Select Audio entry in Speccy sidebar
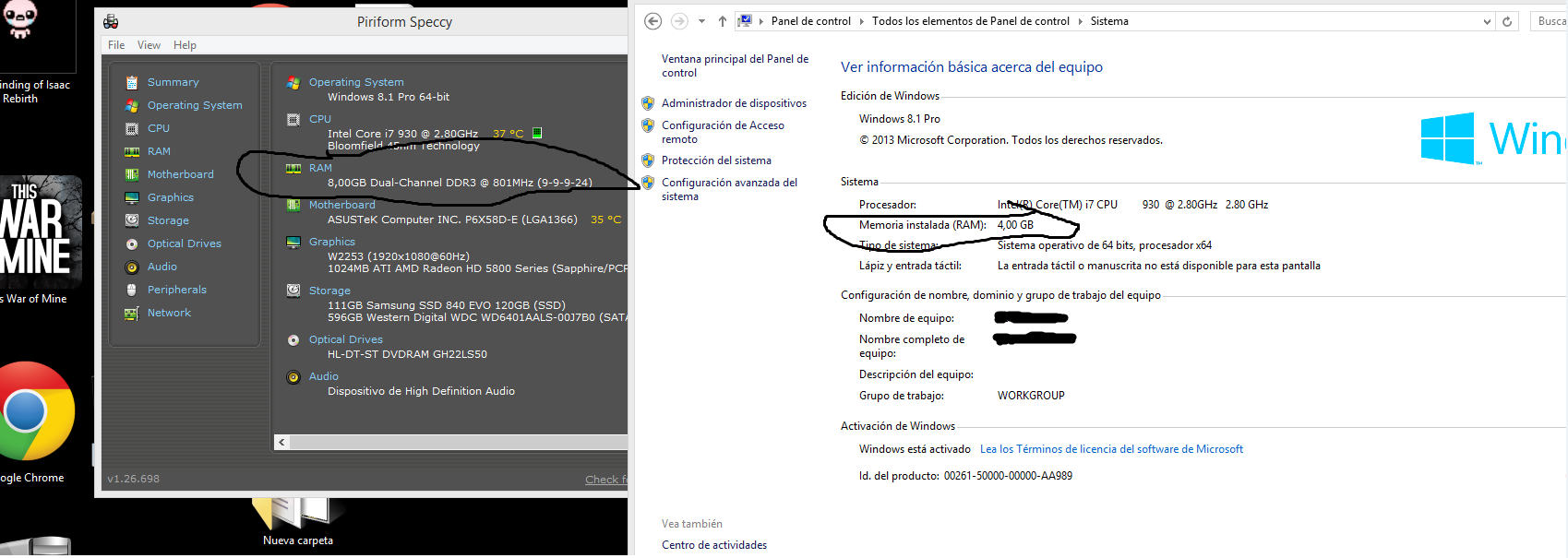The height and width of the screenshot is (558, 1568). pyautogui.click(x=162, y=267)
